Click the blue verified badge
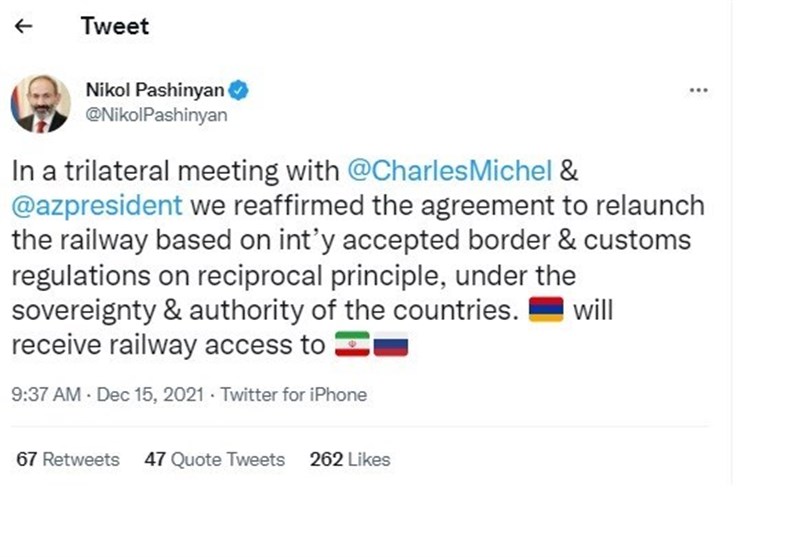800x557 pixels. (x=240, y=91)
